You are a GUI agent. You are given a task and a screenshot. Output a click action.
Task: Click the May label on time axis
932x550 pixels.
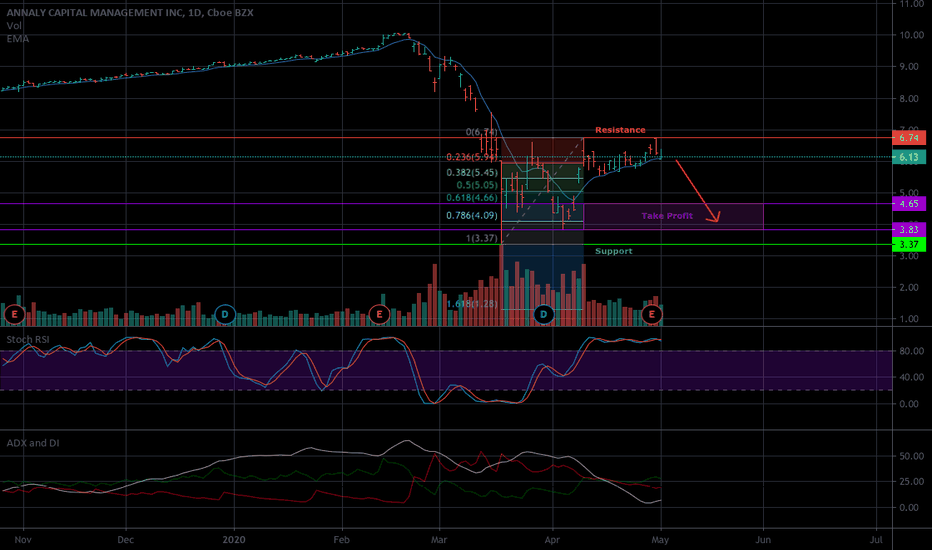click(660, 540)
